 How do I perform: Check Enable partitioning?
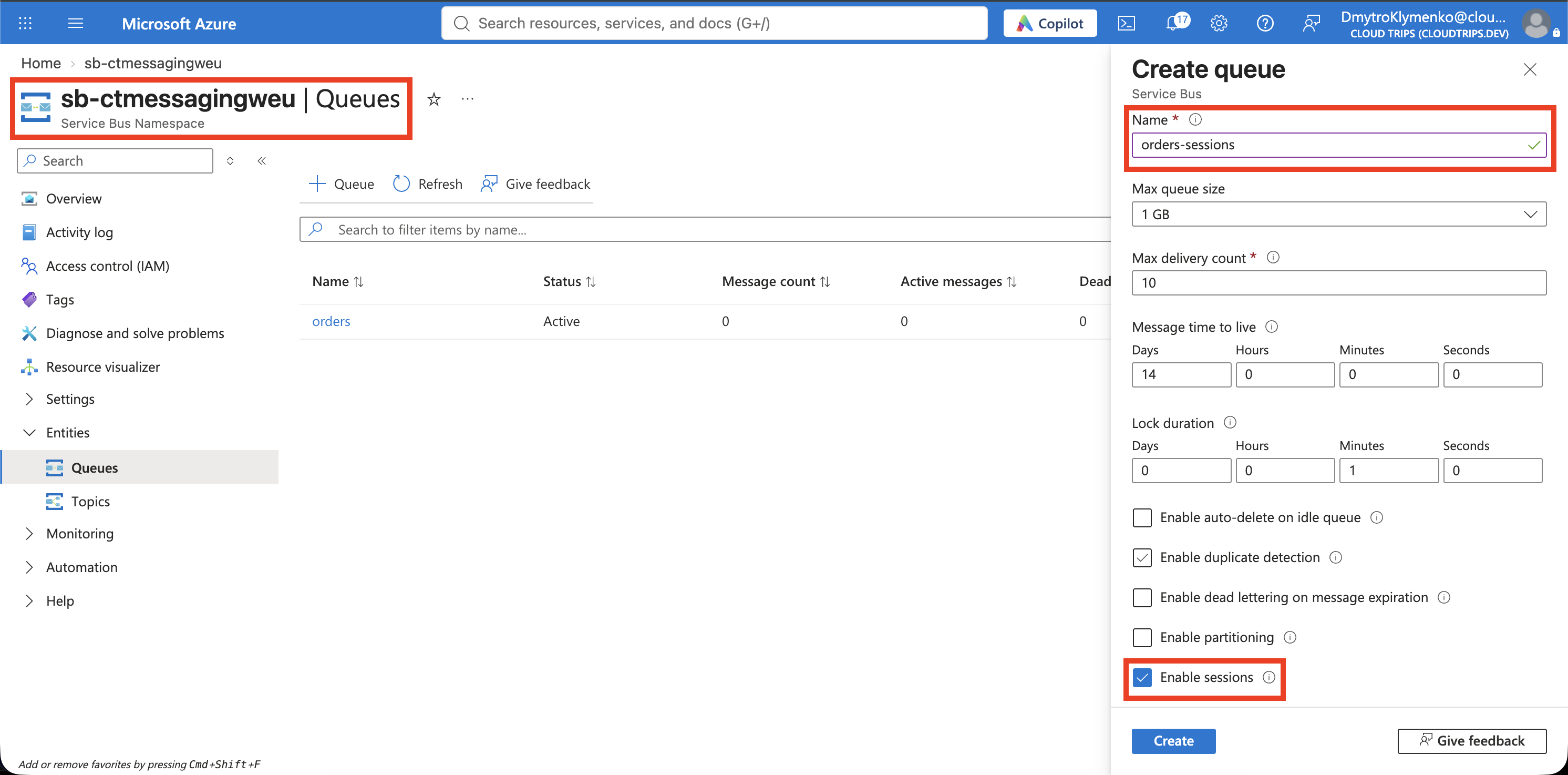(1142, 637)
